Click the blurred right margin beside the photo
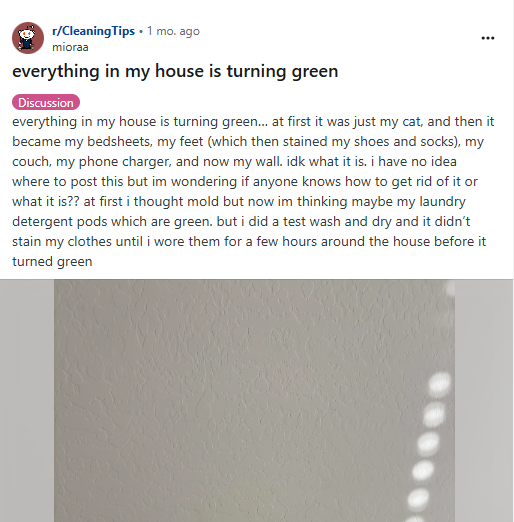Image resolution: width=514 pixels, height=522 pixels. click(x=484, y=401)
